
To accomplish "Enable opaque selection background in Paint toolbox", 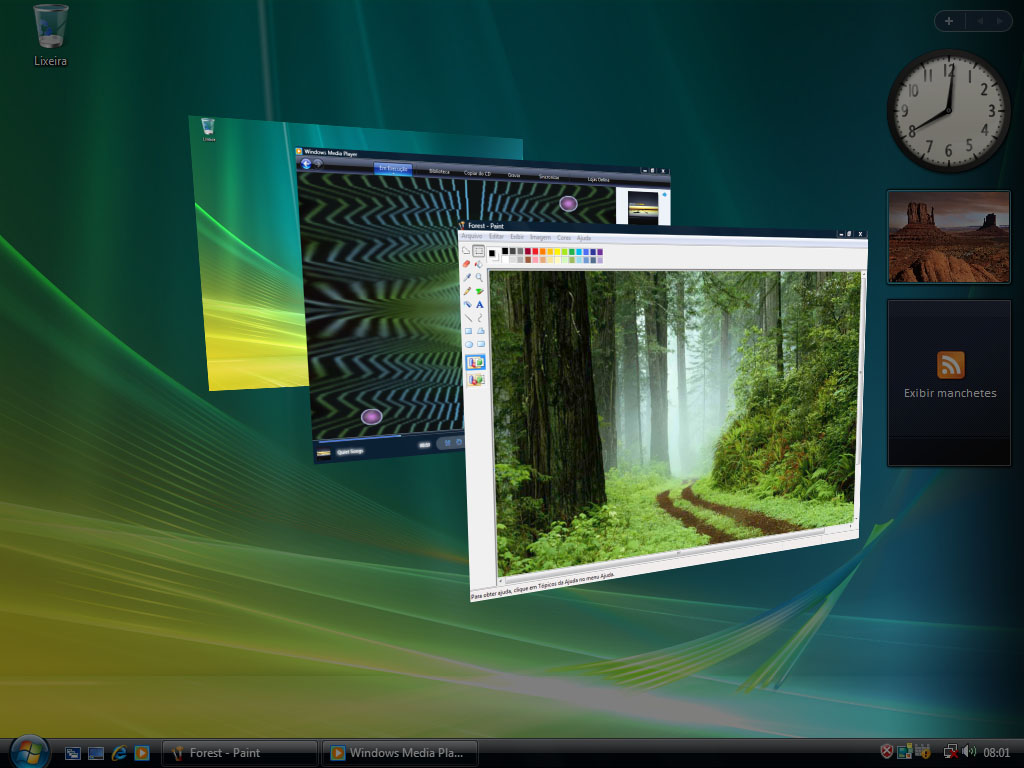I will (x=475, y=360).
